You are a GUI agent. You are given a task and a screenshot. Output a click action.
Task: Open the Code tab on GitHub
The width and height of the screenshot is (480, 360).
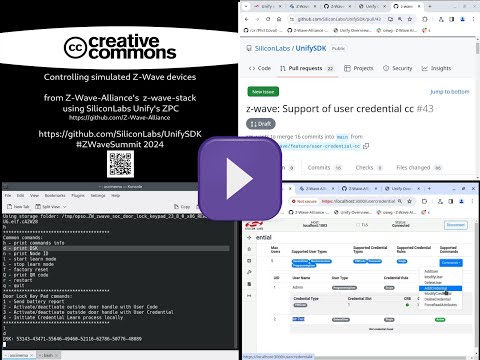coord(260,68)
